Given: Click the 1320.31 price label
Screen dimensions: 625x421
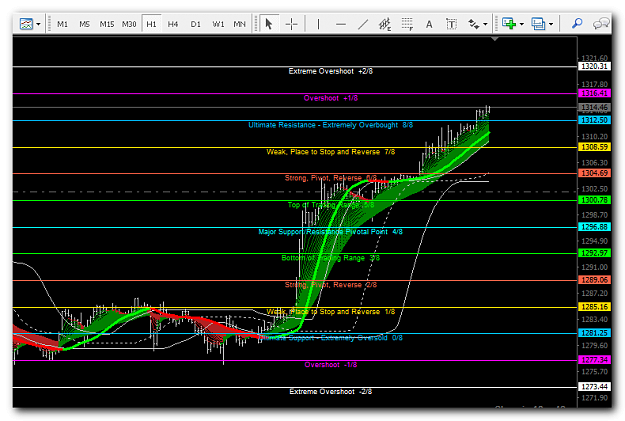Looking at the screenshot, I should [594, 66].
